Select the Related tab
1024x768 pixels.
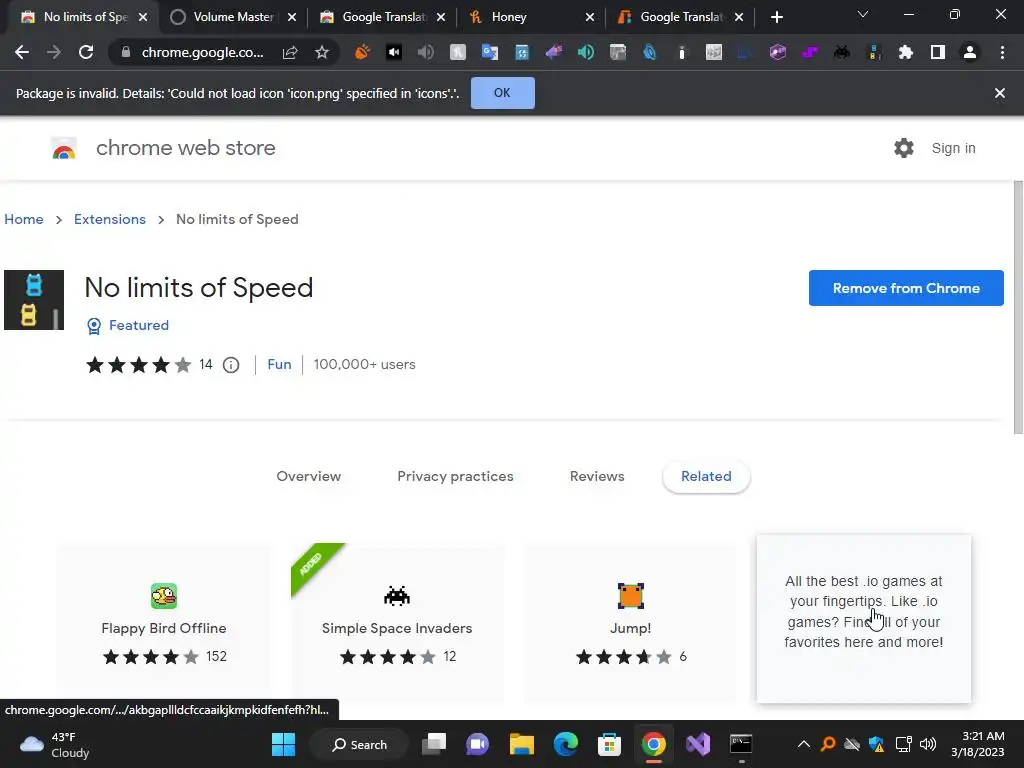[x=706, y=476]
